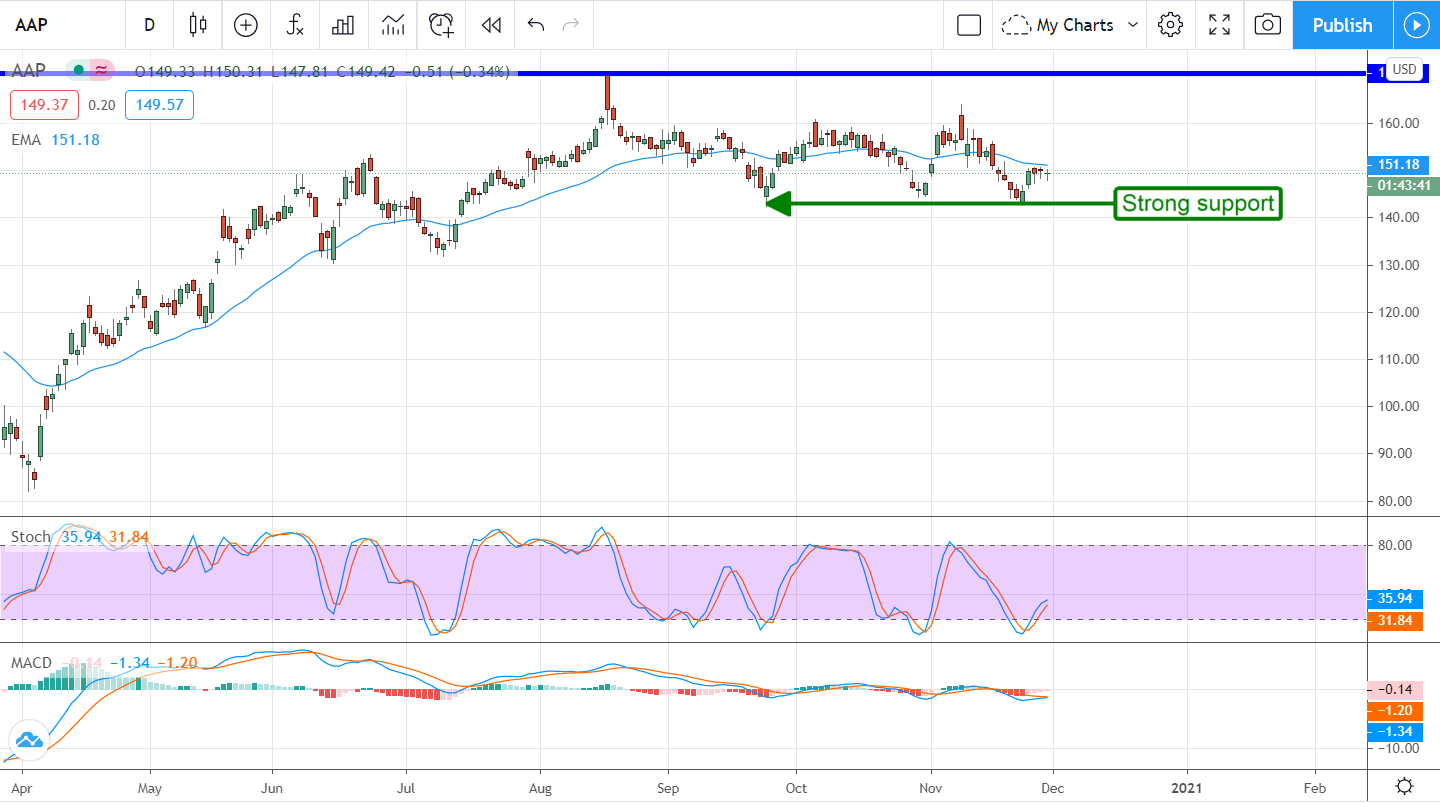Redo the chart action
Image resolution: width=1440 pixels, height=803 pixels.
(x=571, y=25)
